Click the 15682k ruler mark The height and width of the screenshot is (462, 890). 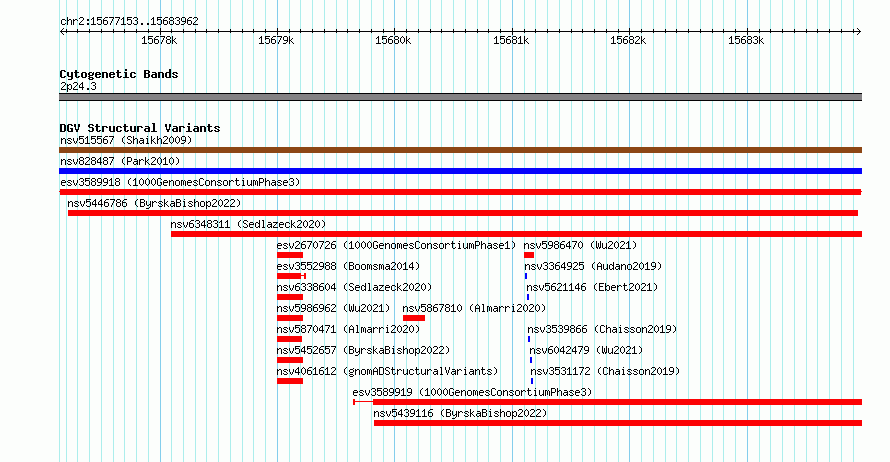(x=628, y=40)
